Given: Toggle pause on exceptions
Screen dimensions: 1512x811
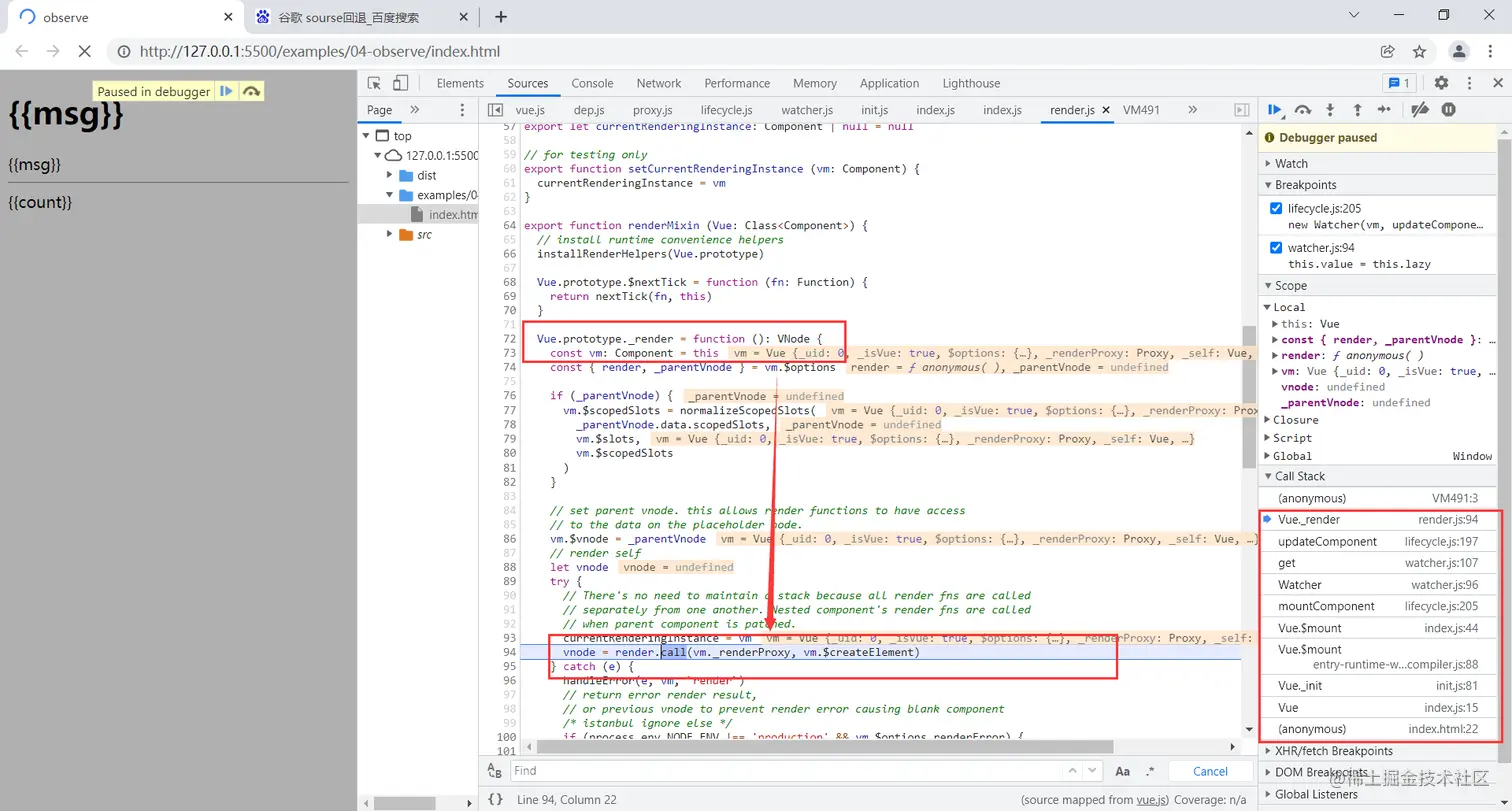Looking at the screenshot, I should point(1448,109).
